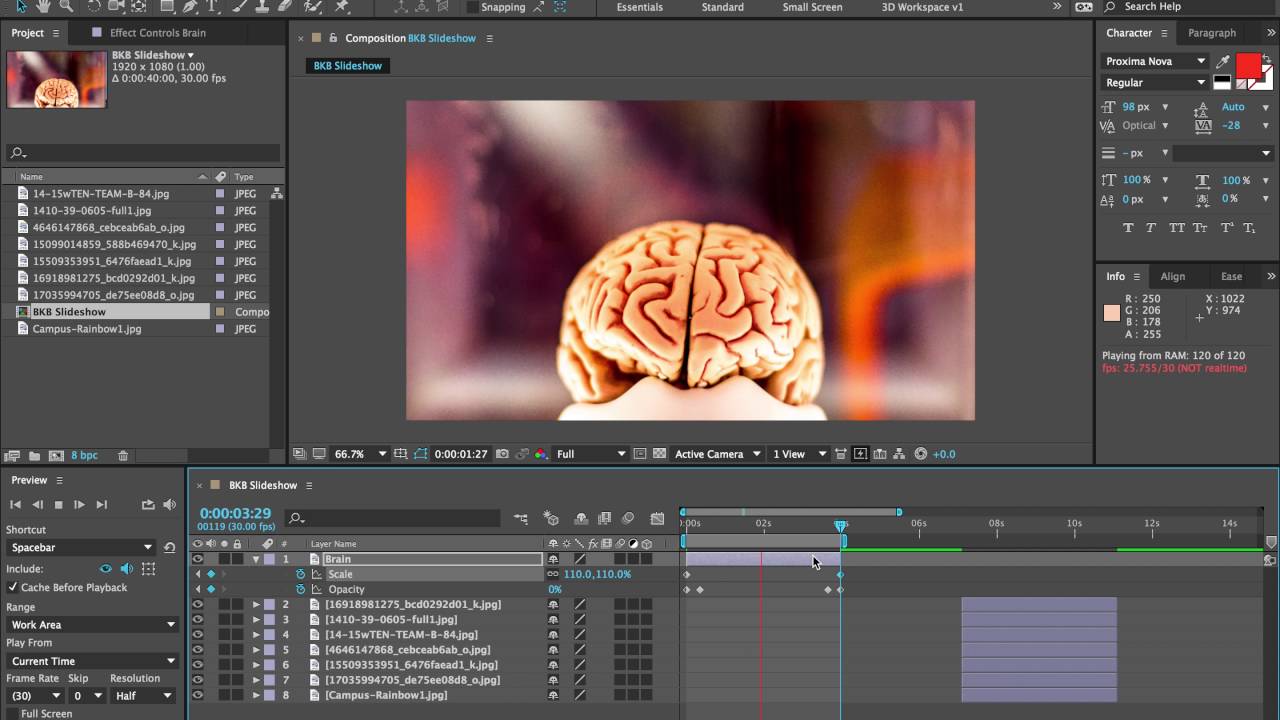Open the Regular font style dropdown
1280x720 pixels.
click(x=1155, y=83)
